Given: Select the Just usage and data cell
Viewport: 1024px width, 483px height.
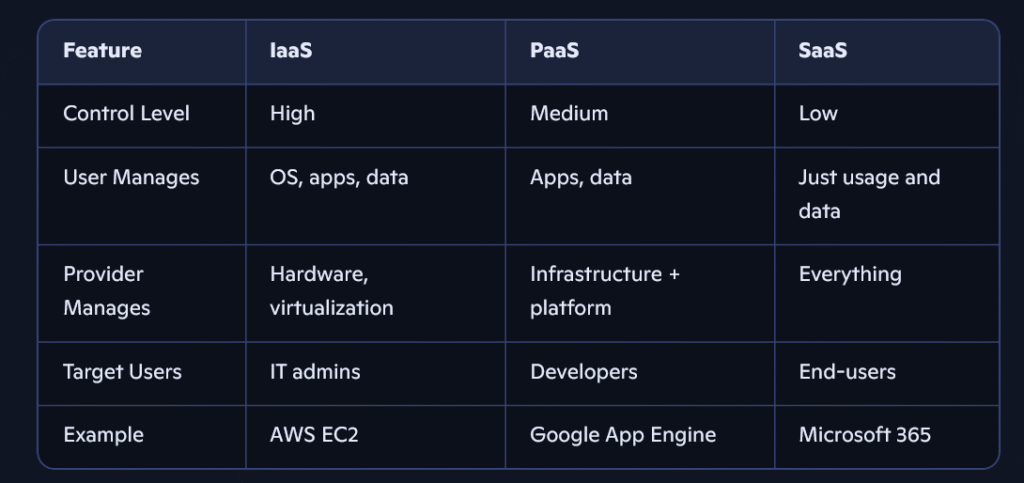Looking at the screenshot, I should (869, 194).
